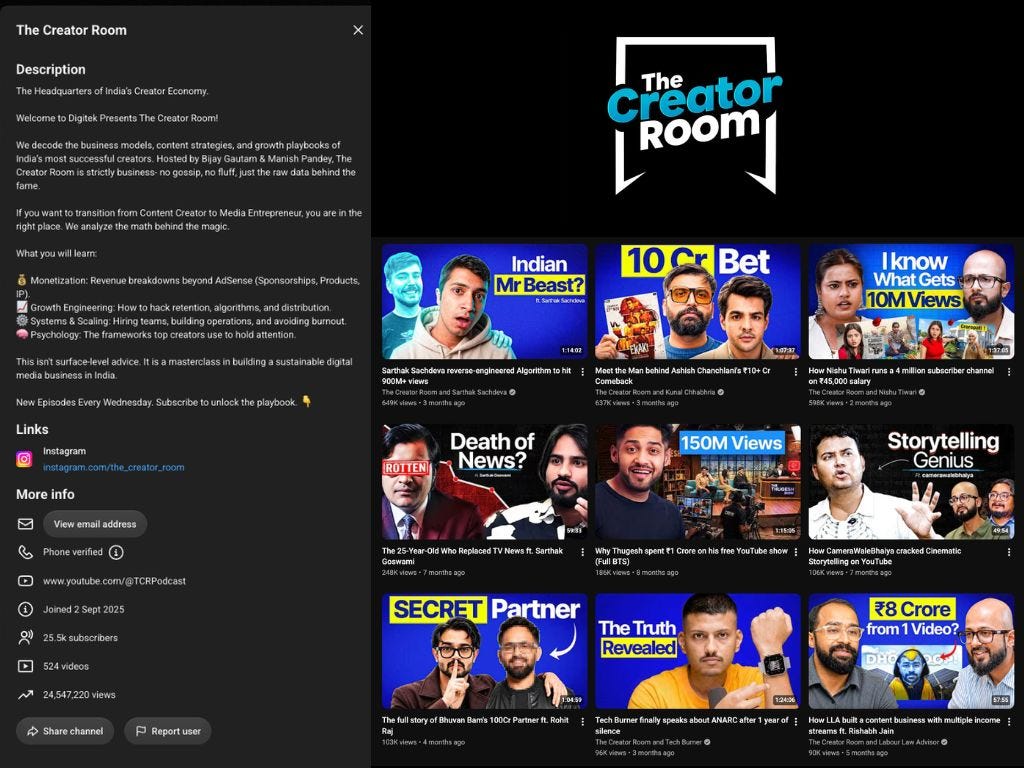Viewport: 1024px width, 768px height.
Task: Click the YouTube channel URL icon
Action: (25, 581)
